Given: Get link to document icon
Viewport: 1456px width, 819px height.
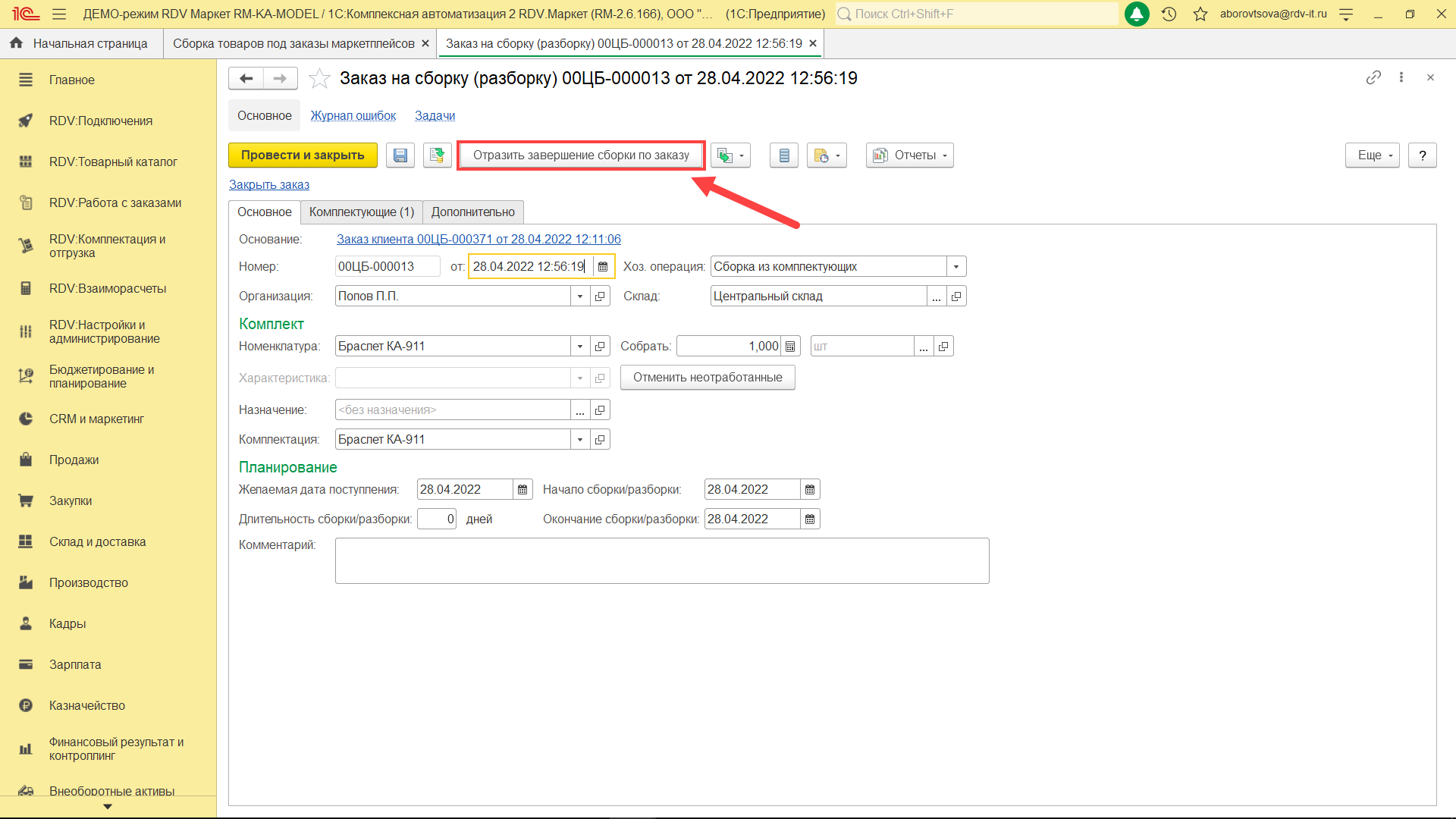Looking at the screenshot, I should point(1373,77).
